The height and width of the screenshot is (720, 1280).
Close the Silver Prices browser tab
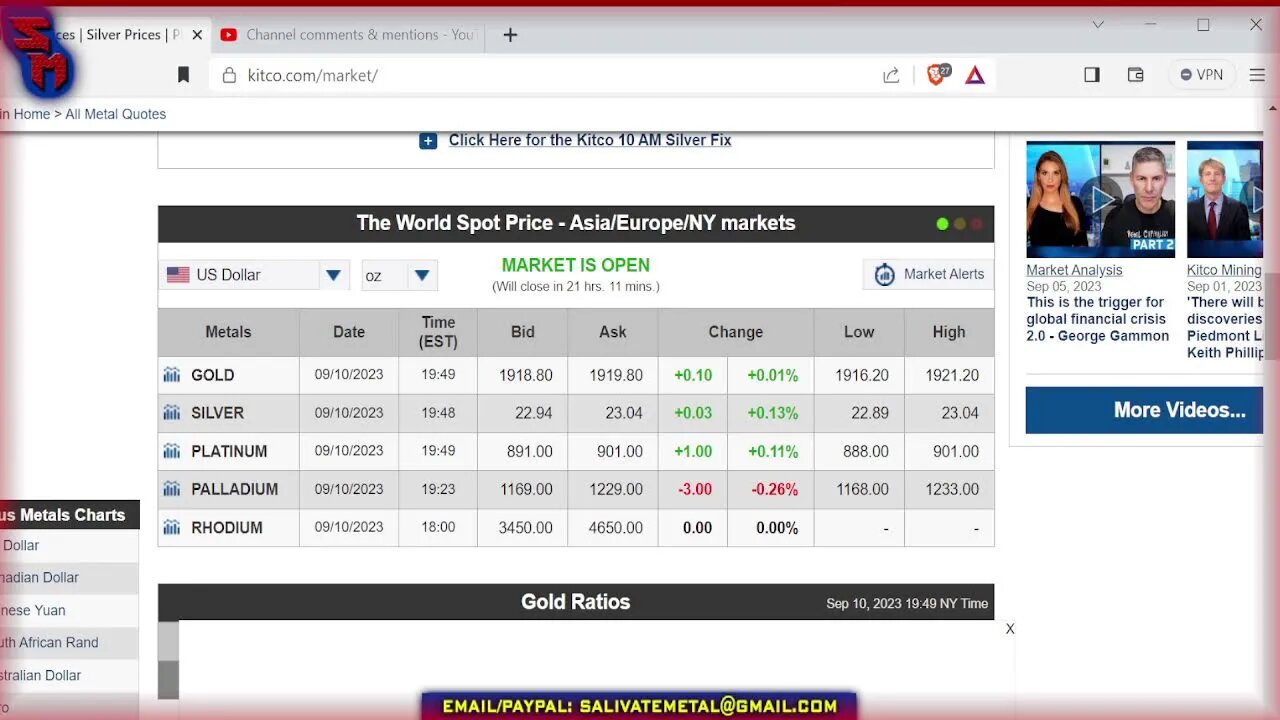(x=197, y=35)
